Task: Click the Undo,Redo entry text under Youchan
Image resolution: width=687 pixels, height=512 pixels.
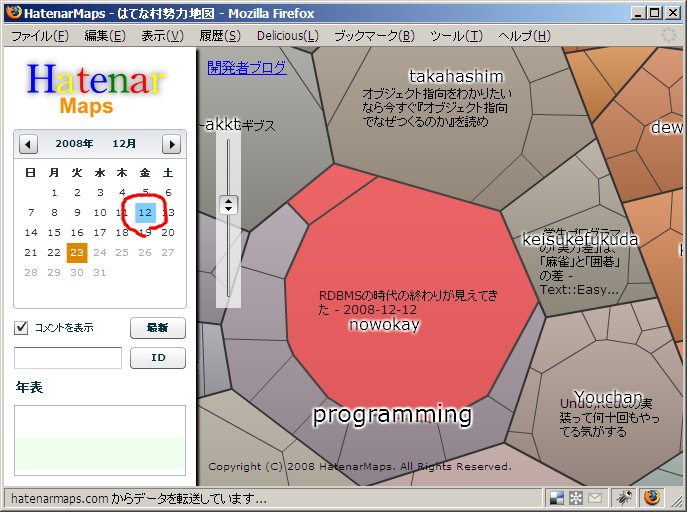Action: 609,417
